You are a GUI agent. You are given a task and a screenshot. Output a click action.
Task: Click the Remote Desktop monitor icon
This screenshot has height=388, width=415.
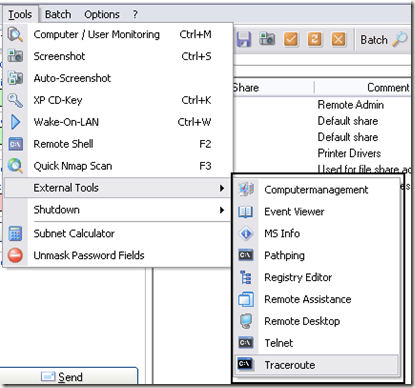click(x=246, y=321)
